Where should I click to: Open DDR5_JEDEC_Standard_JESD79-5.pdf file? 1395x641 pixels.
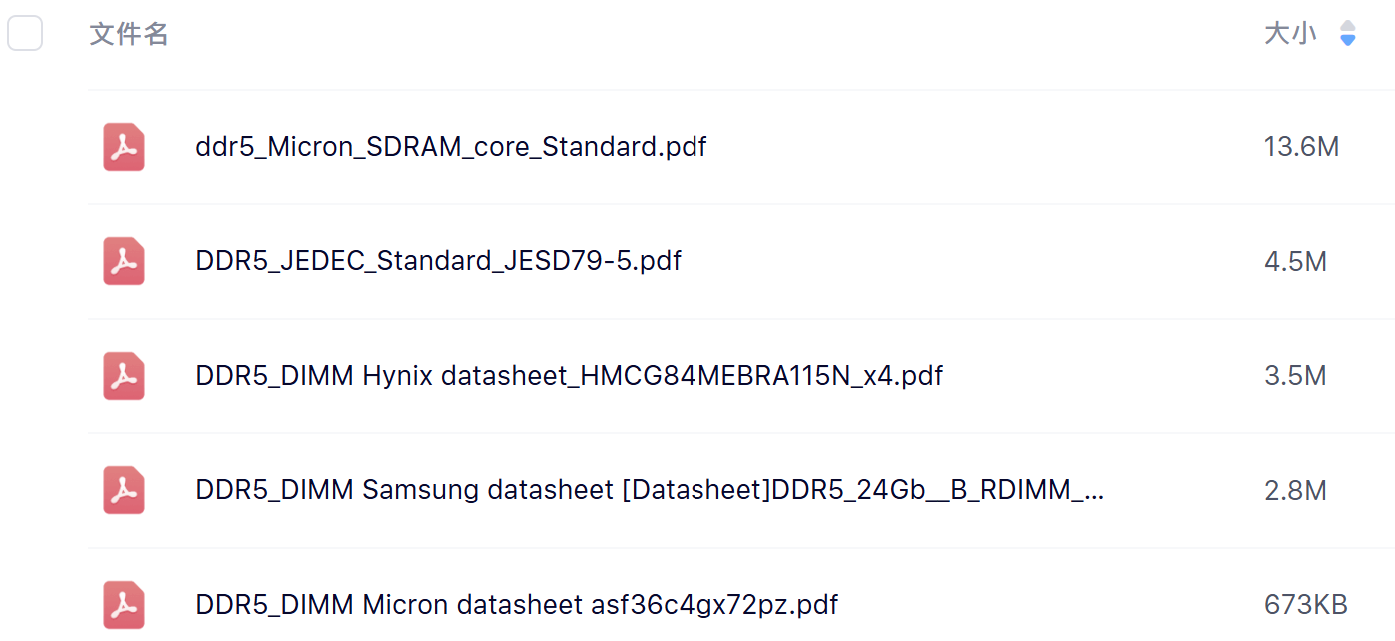click(x=438, y=262)
